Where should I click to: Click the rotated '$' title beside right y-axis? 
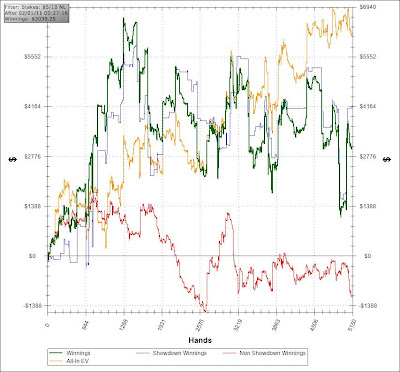click(x=387, y=160)
